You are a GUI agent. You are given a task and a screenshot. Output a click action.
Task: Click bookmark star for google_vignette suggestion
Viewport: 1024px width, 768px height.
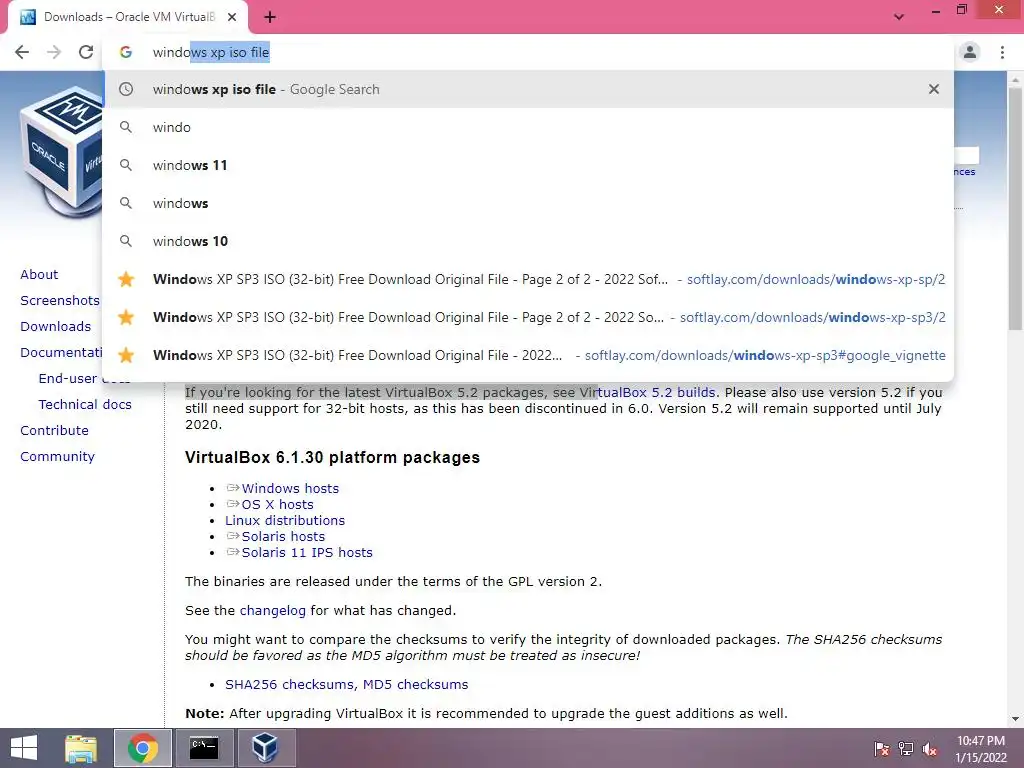pyautogui.click(x=126, y=355)
